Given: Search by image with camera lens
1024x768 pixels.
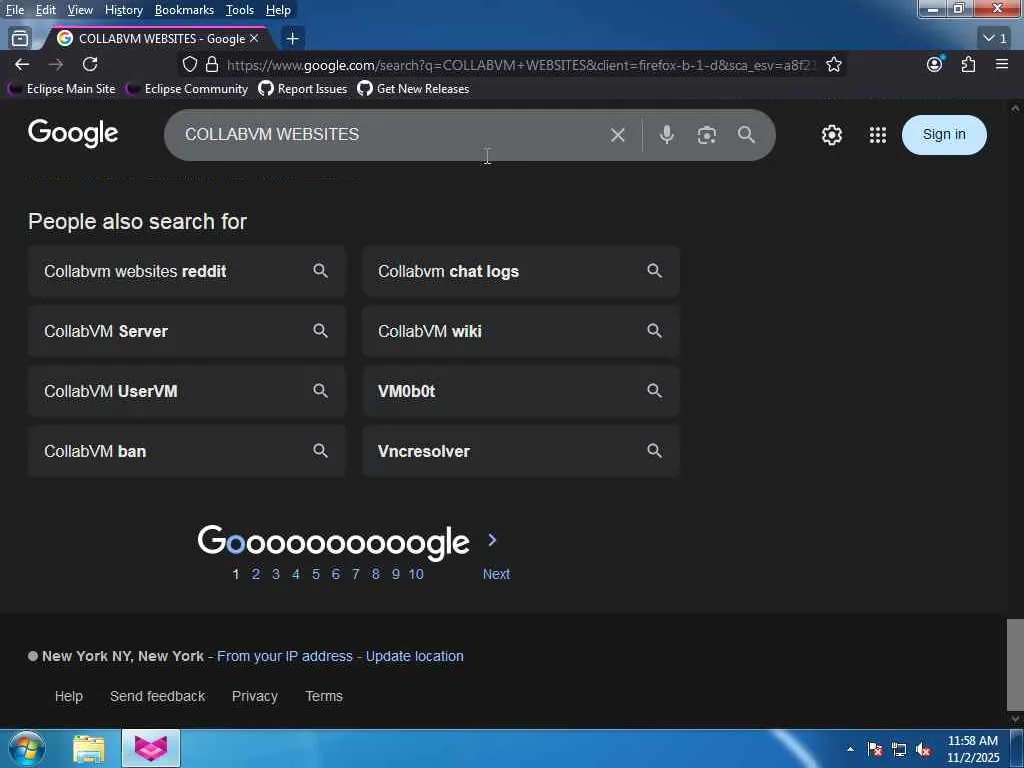Looking at the screenshot, I should (x=707, y=135).
